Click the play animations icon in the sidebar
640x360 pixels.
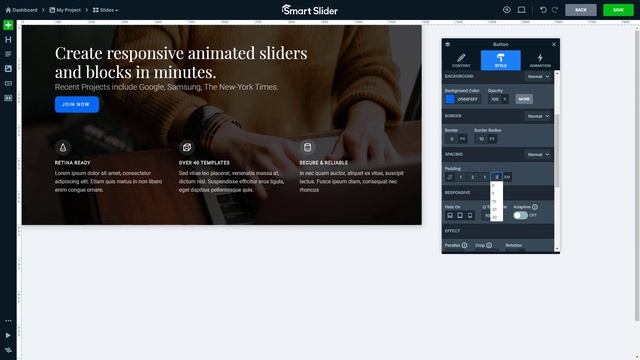[x=8, y=335]
